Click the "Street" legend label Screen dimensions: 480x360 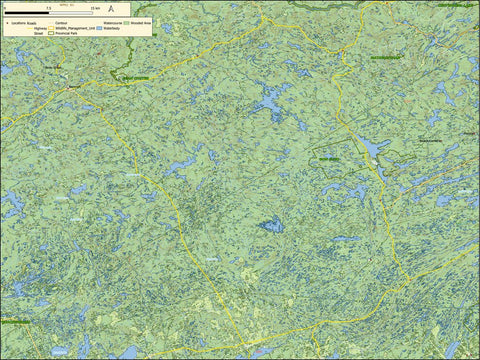pyautogui.click(x=38, y=33)
